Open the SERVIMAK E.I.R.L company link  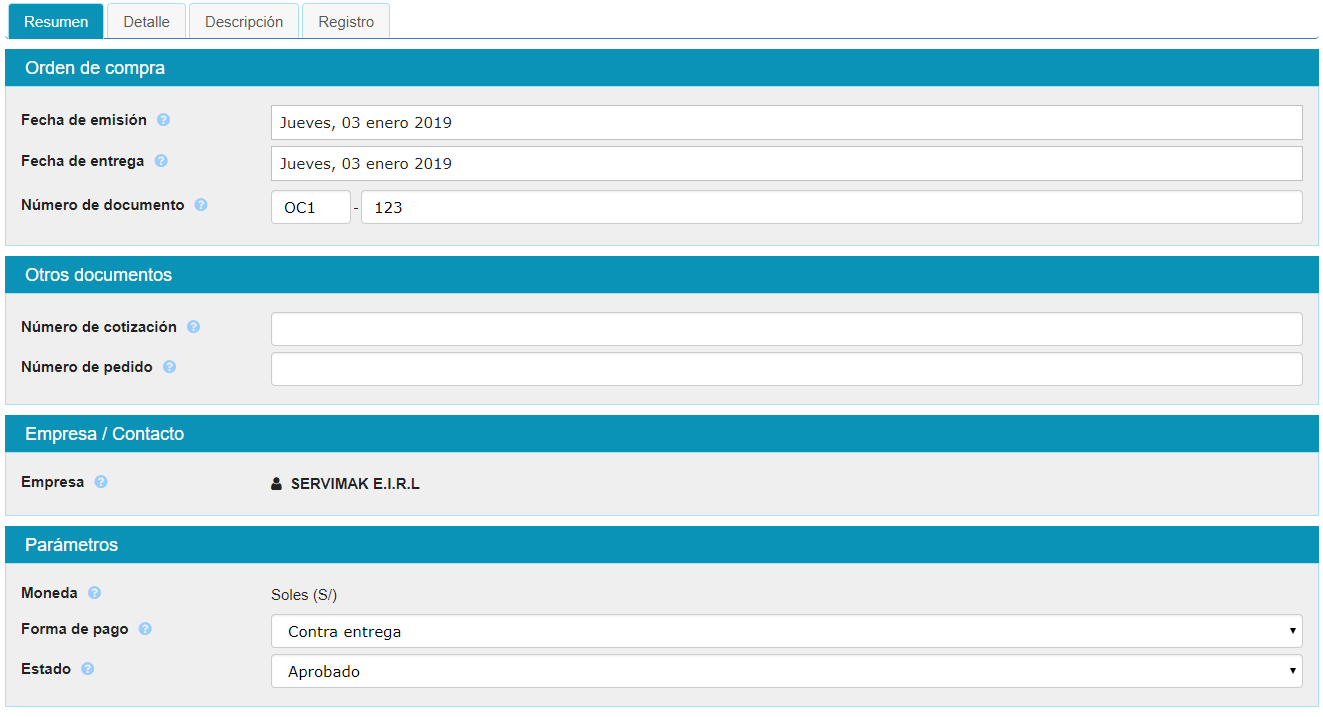coord(355,484)
